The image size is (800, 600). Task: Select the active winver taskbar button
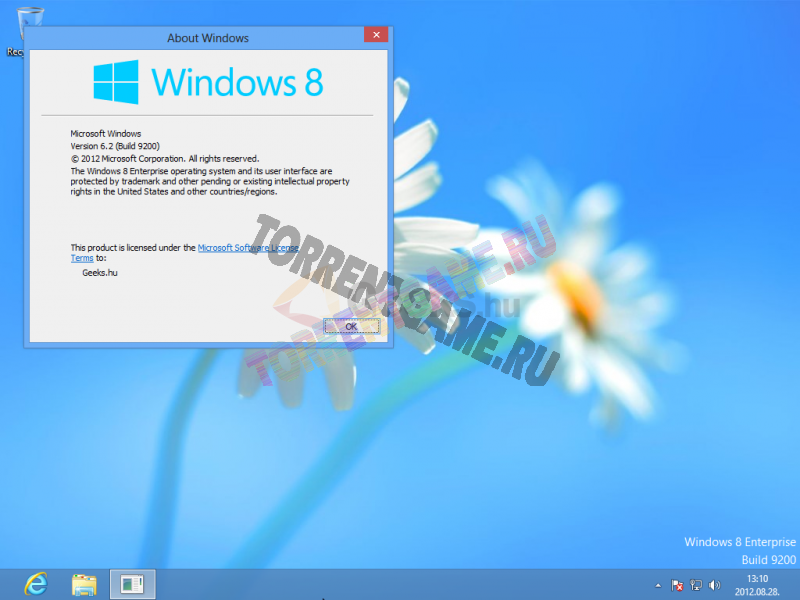[133, 584]
